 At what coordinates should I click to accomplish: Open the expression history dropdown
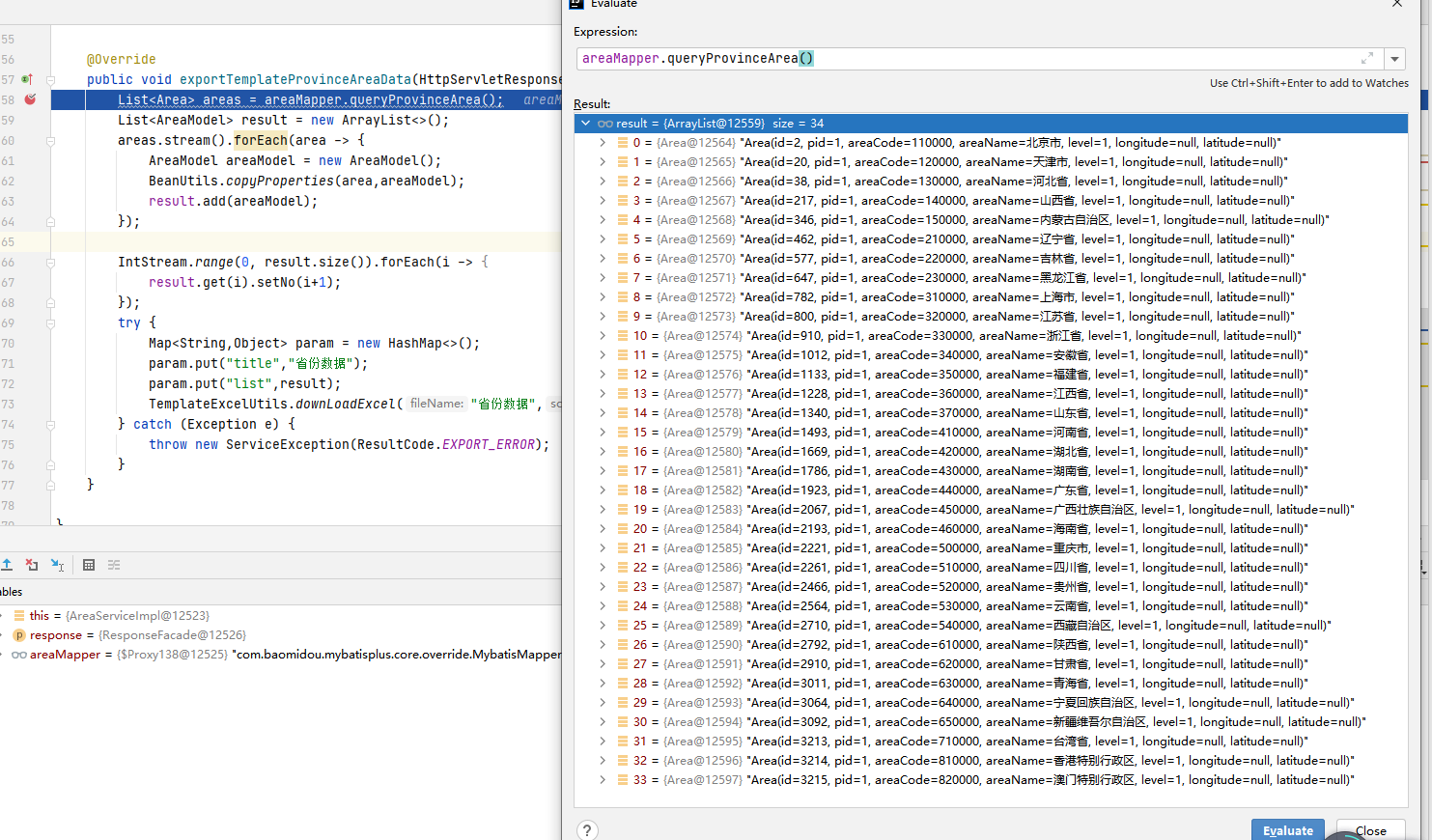(x=1394, y=59)
